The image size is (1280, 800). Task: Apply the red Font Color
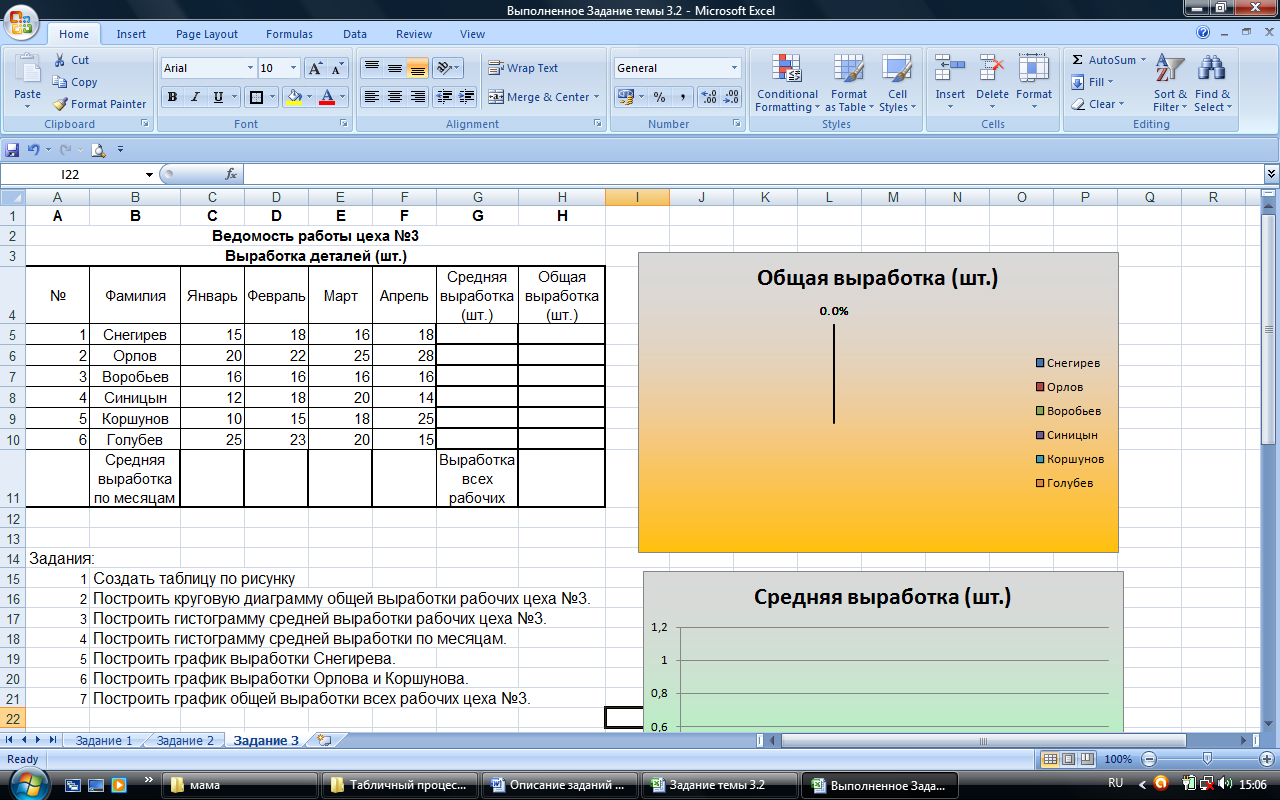pyautogui.click(x=327, y=97)
